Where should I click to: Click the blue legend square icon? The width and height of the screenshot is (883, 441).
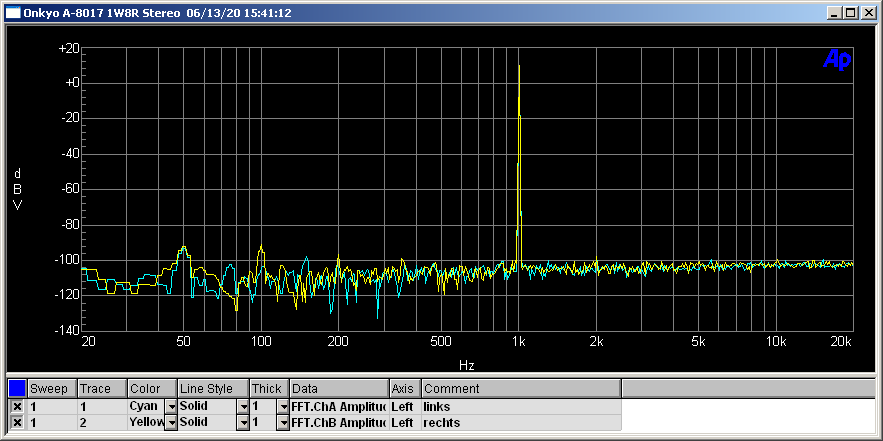(17, 388)
